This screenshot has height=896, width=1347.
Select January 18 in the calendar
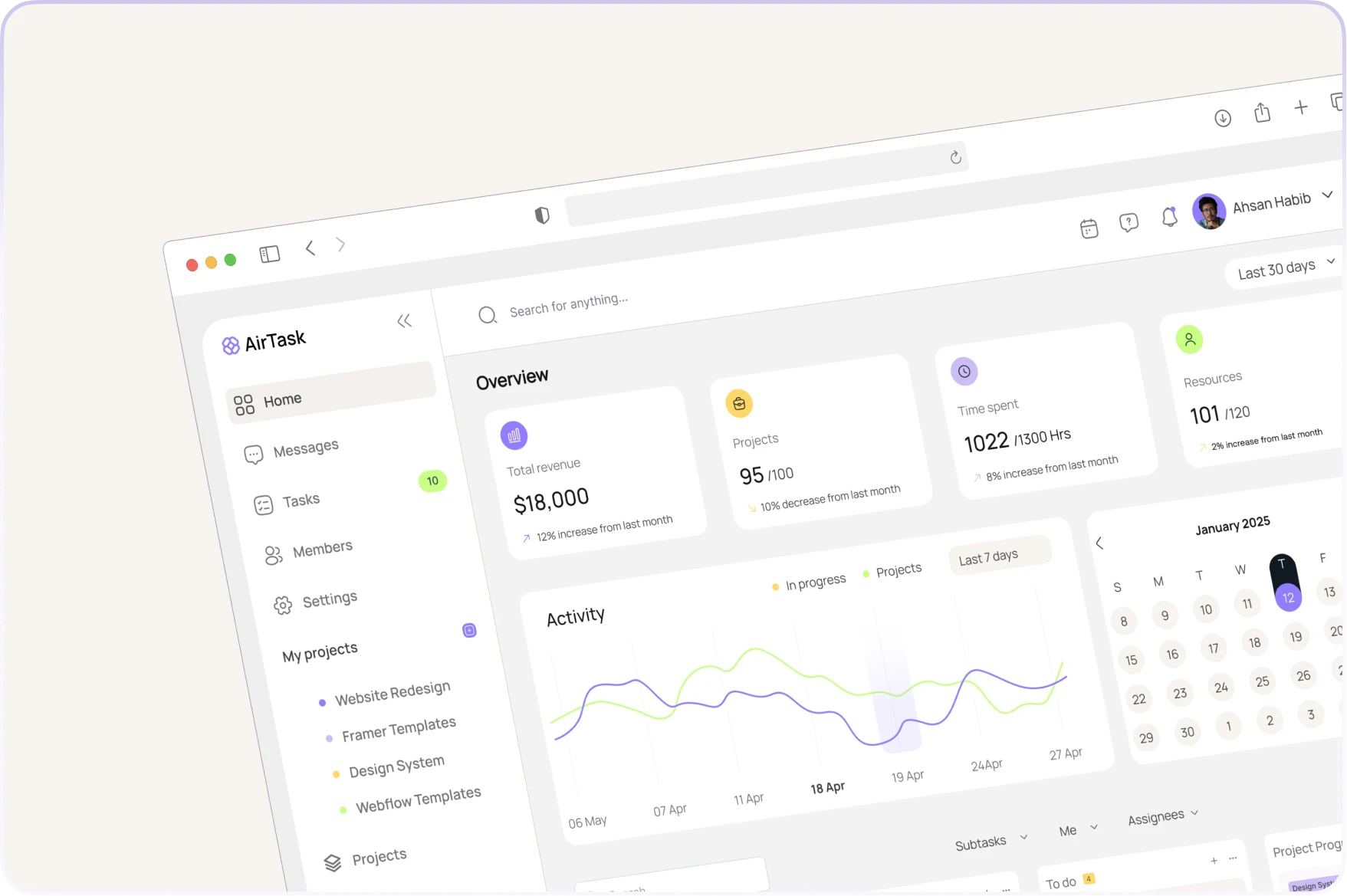[x=1254, y=642]
